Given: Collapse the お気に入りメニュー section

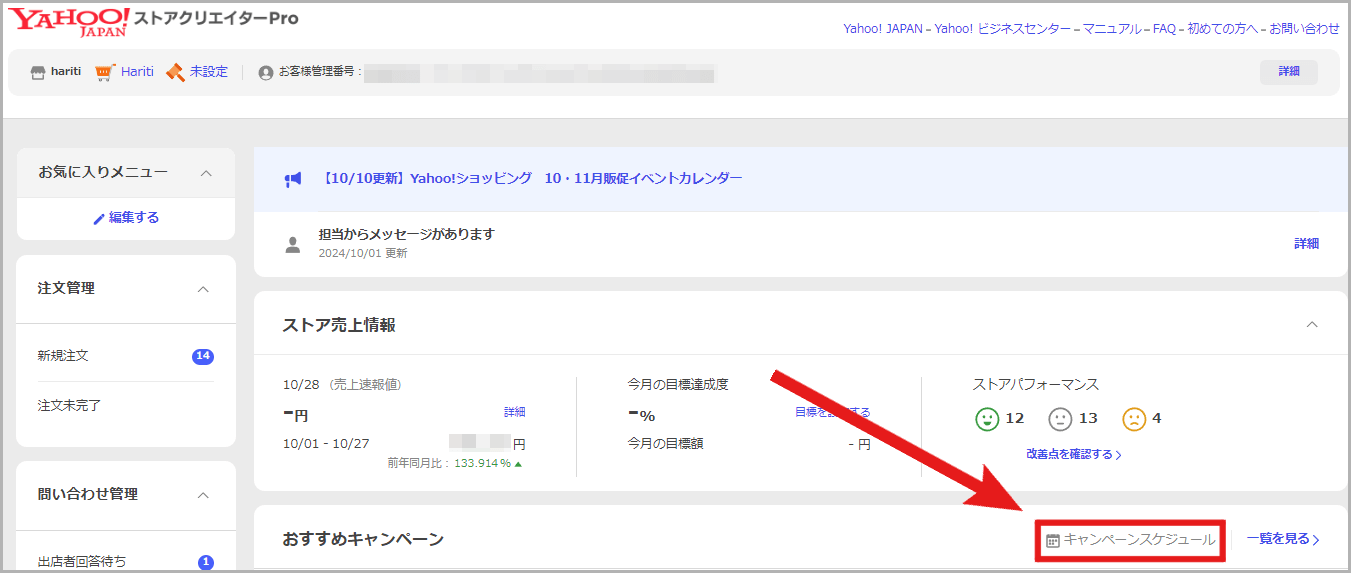Looking at the screenshot, I should 206,173.
